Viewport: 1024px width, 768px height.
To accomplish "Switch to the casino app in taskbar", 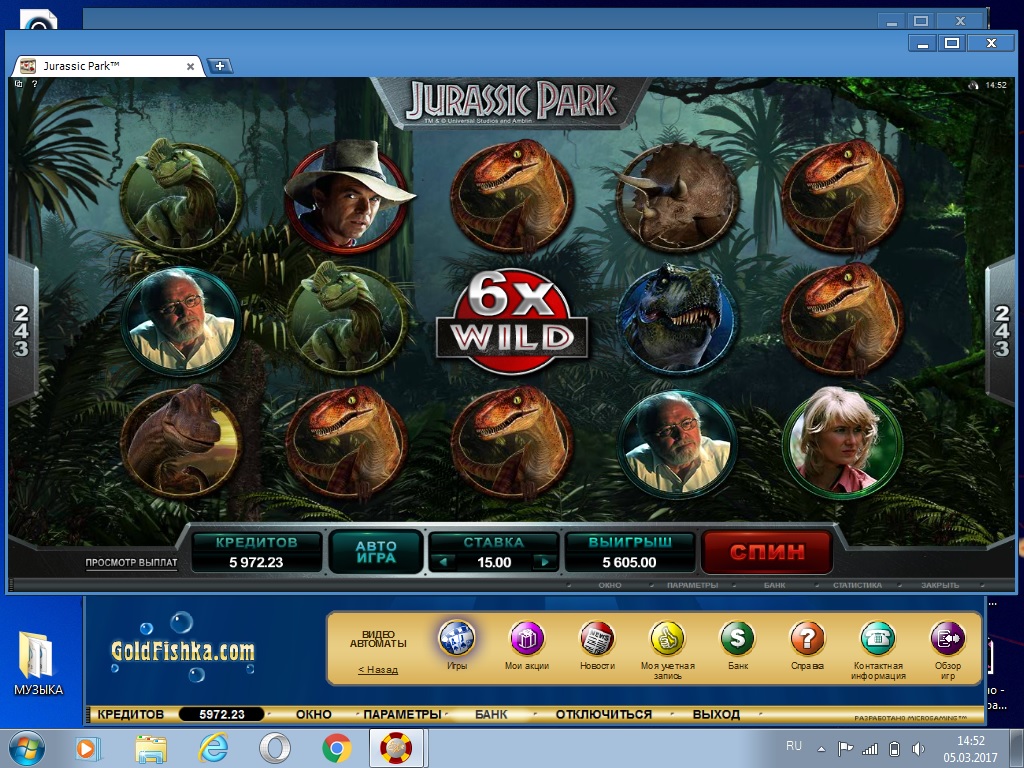I will point(398,748).
